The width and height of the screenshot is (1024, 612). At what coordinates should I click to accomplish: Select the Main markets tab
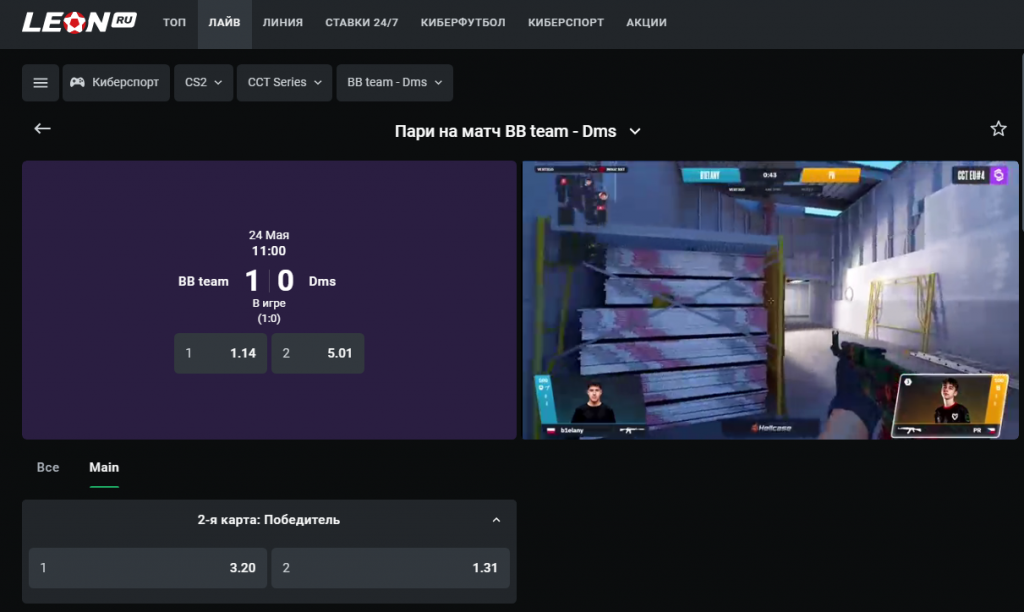coord(104,468)
